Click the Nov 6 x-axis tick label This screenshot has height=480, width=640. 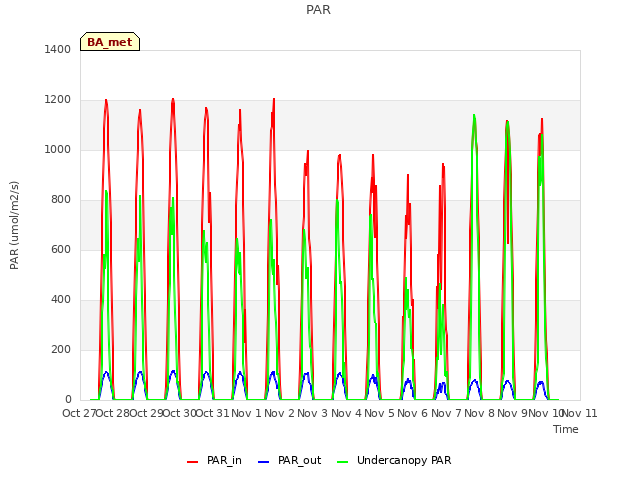click(413, 413)
